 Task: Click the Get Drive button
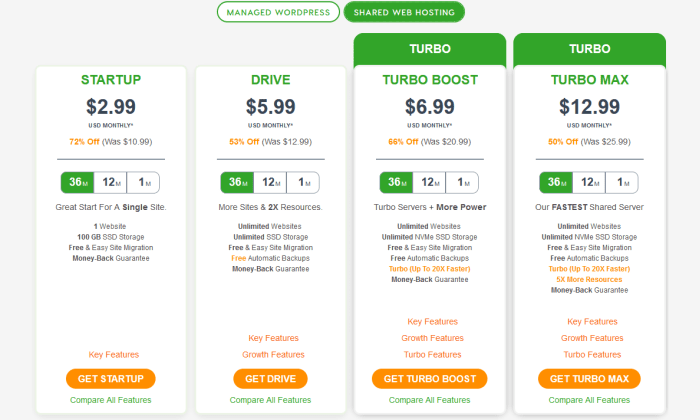pyautogui.click(x=271, y=378)
